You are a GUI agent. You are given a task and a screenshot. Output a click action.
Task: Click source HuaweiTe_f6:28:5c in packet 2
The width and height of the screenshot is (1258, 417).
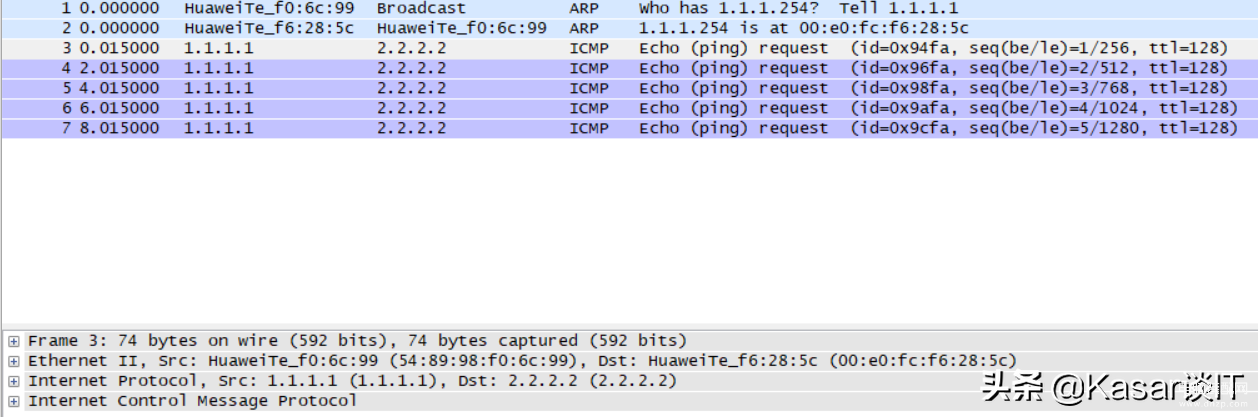click(269, 28)
